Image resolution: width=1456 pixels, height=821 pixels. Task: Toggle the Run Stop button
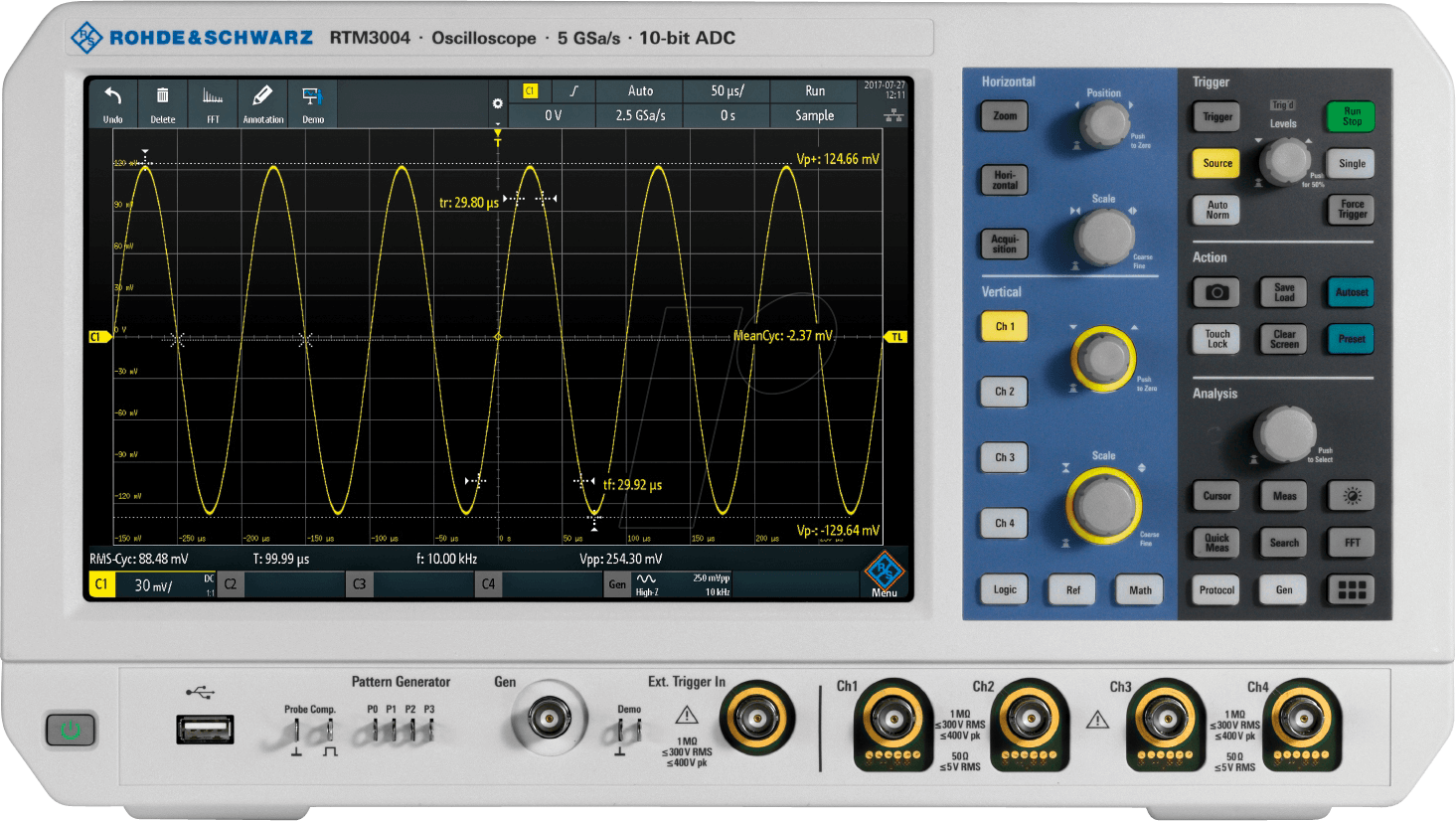point(1352,116)
